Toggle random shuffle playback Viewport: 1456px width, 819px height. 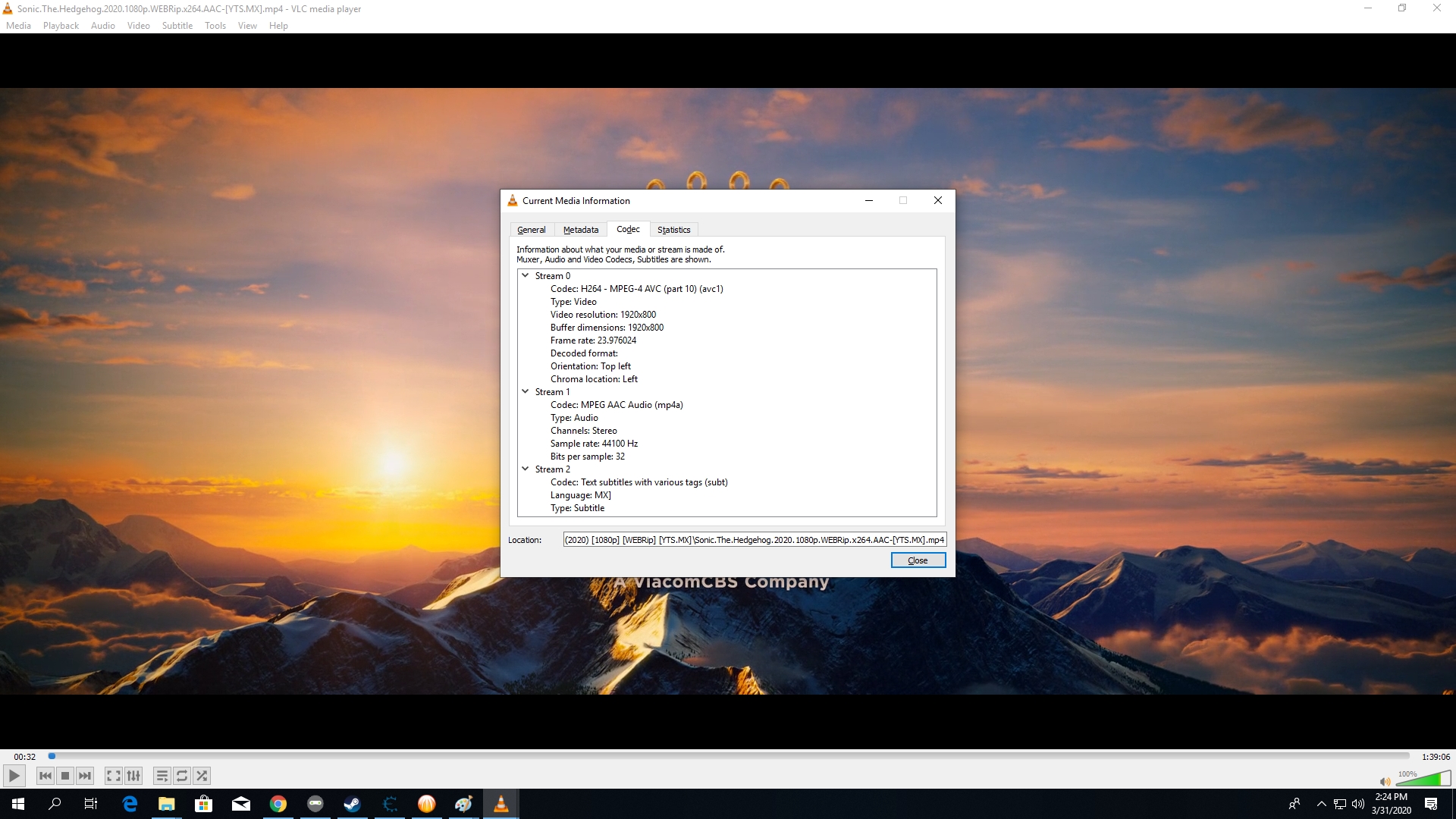click(x=202, y=776)
